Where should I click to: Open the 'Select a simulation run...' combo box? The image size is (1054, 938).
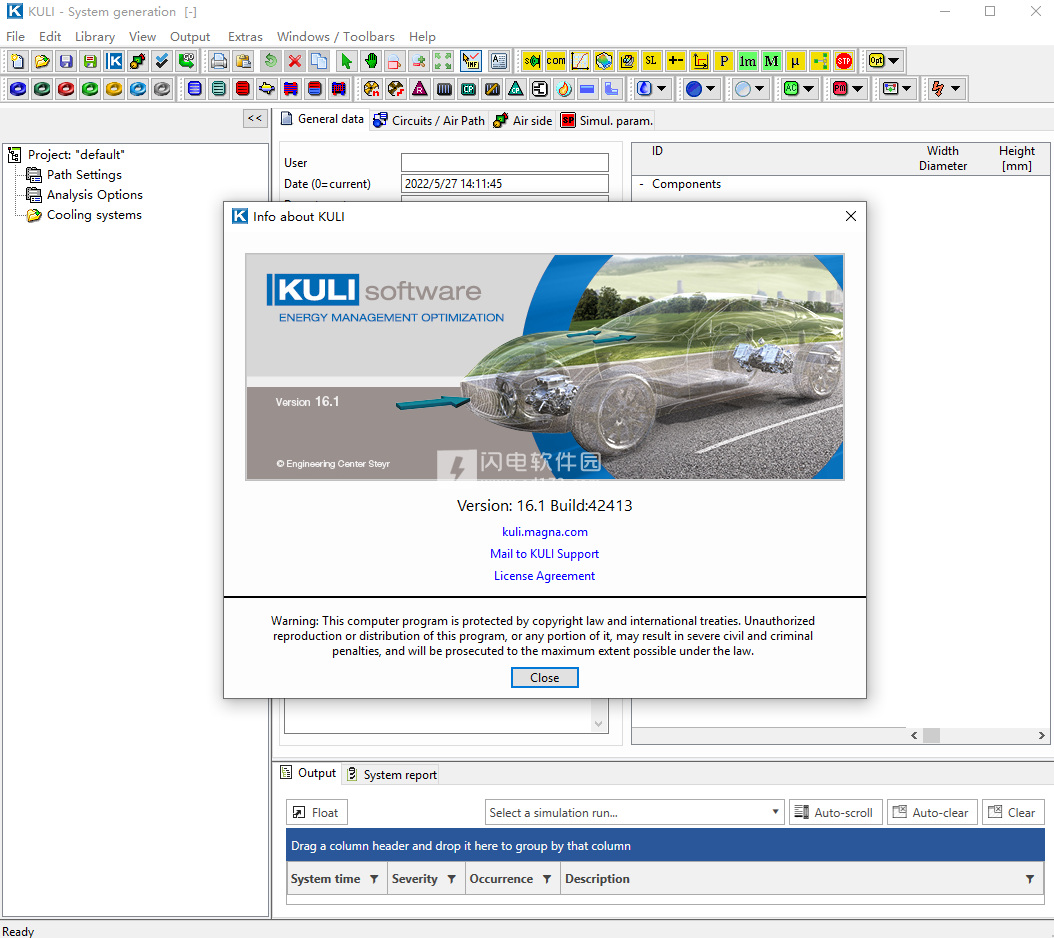pyautogui.click(x=635, y=812)
